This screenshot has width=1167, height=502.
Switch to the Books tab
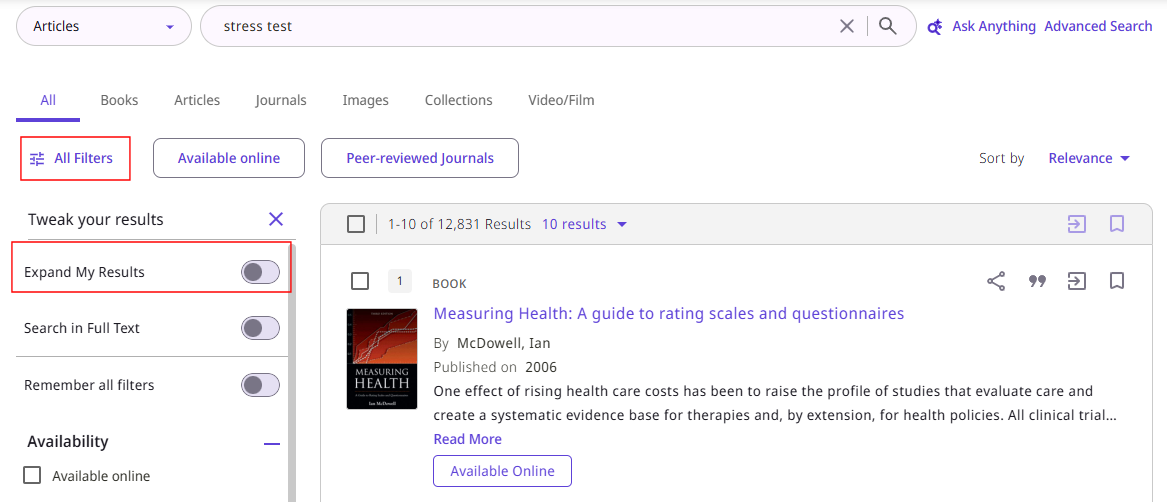[119, 100]
